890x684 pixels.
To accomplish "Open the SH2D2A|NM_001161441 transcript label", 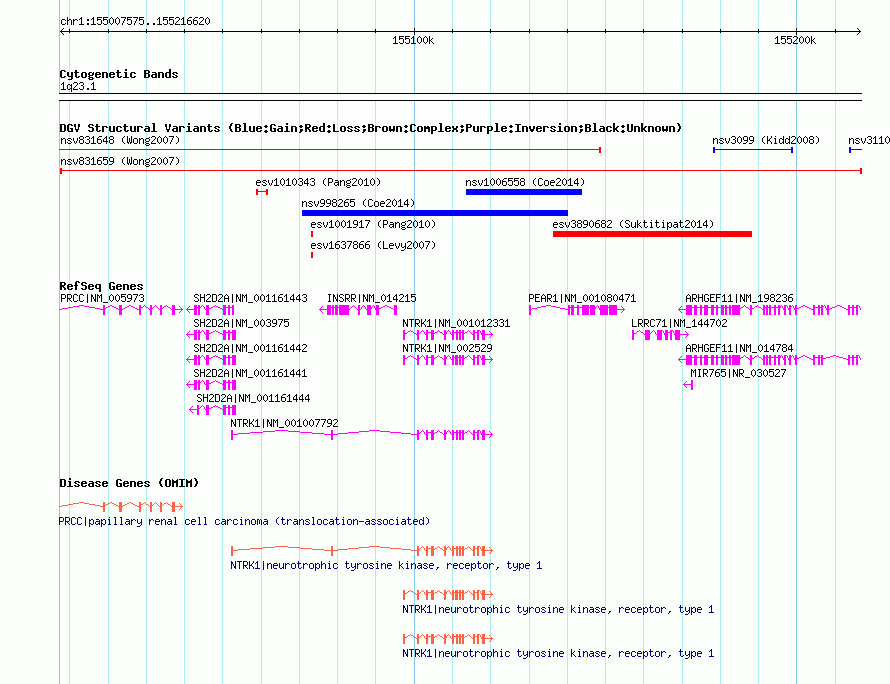I will [250, 373].
